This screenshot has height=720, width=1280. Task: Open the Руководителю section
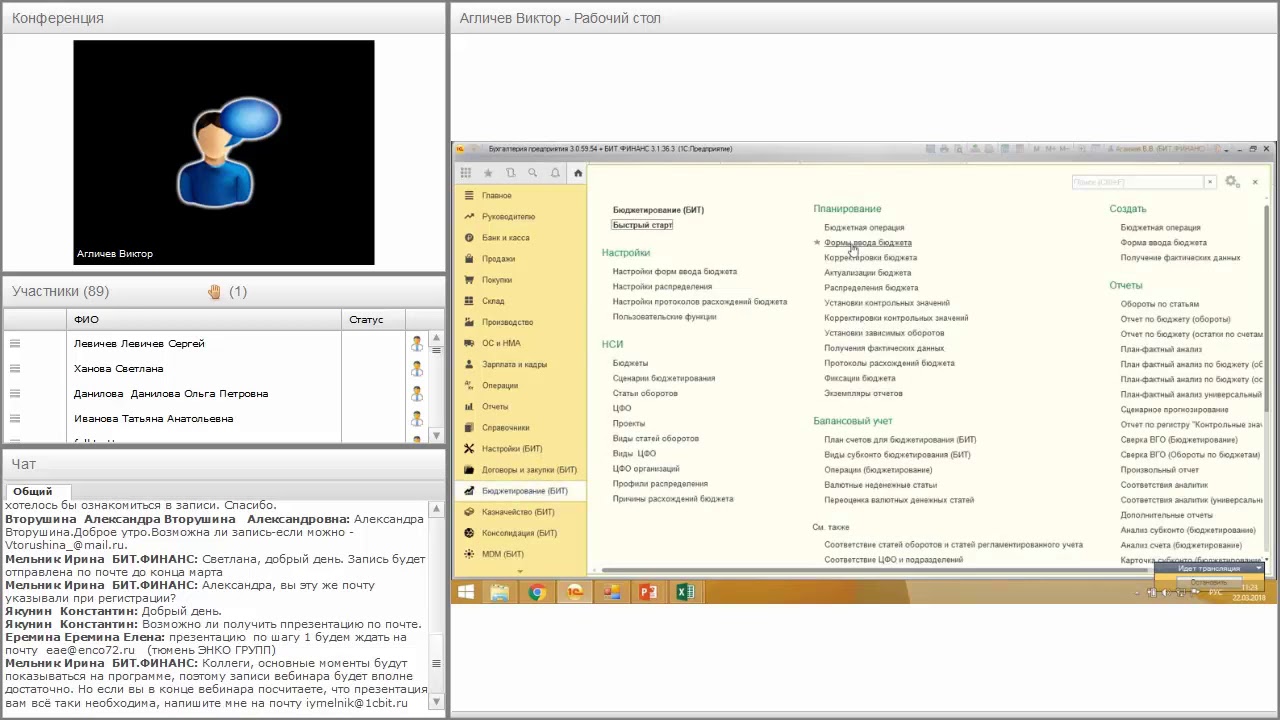click(x=508, y=217)
